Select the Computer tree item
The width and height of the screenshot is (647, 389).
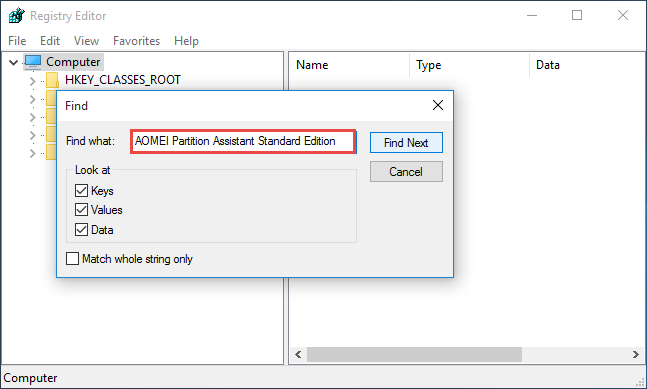coord(73,62)
